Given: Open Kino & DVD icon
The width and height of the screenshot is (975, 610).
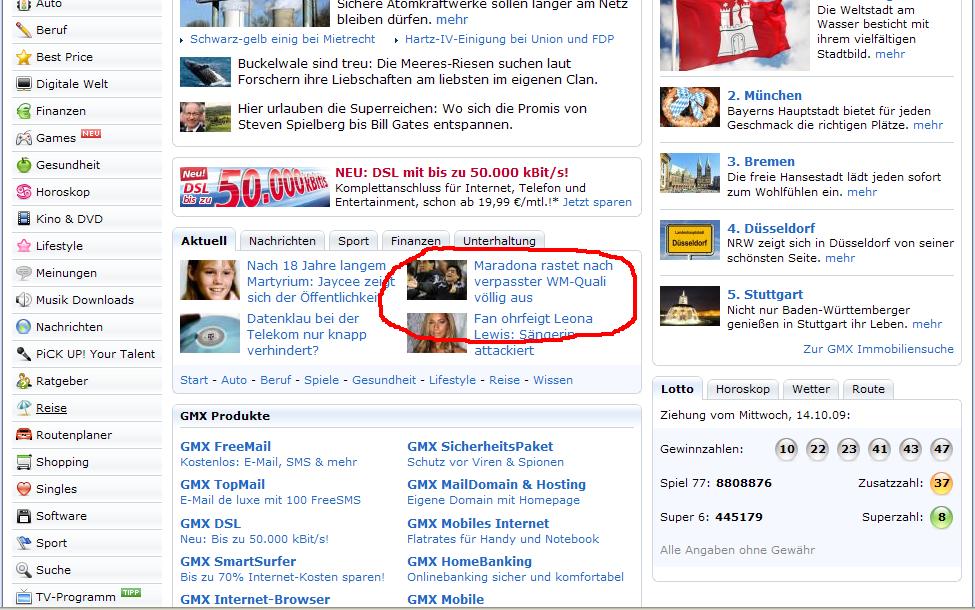Looking at the screenshot, I should 23,219.
